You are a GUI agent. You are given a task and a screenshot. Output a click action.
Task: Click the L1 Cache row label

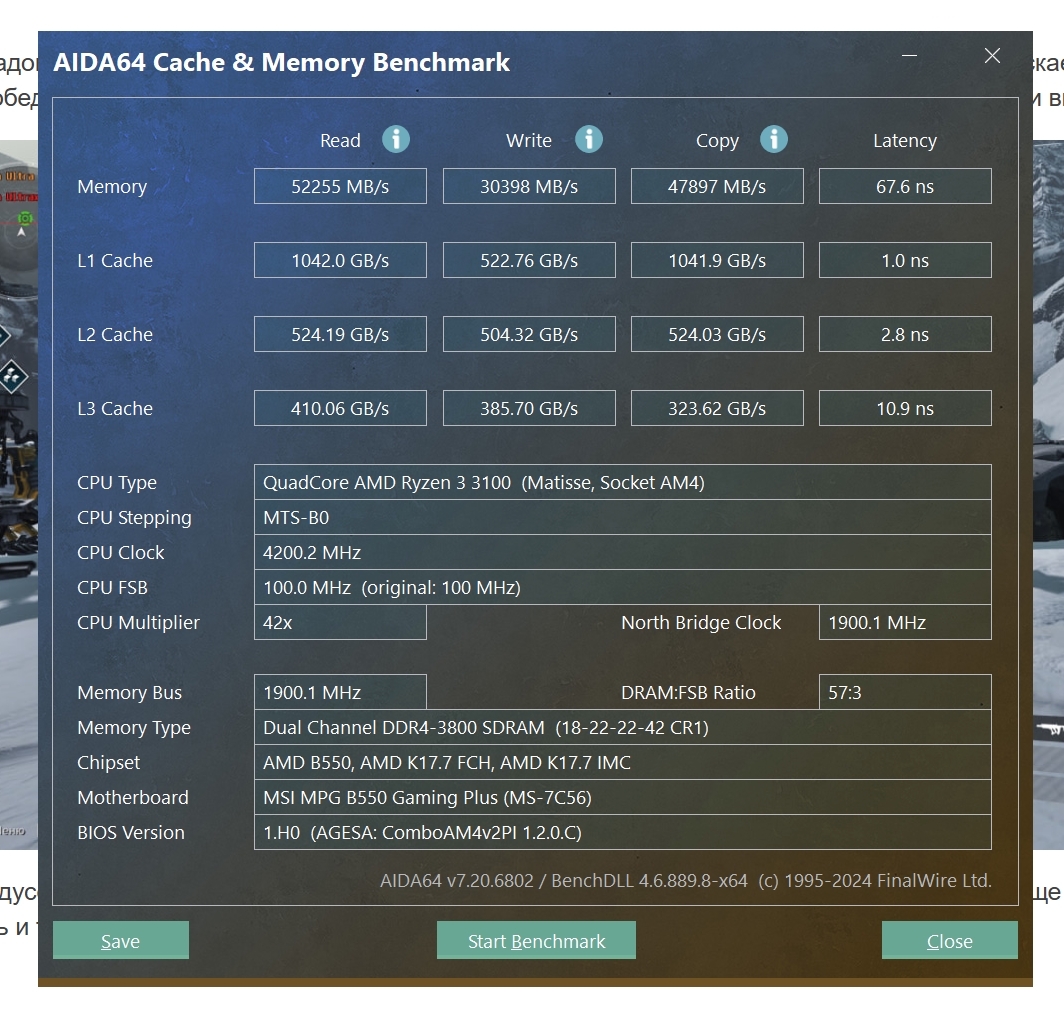115,261
